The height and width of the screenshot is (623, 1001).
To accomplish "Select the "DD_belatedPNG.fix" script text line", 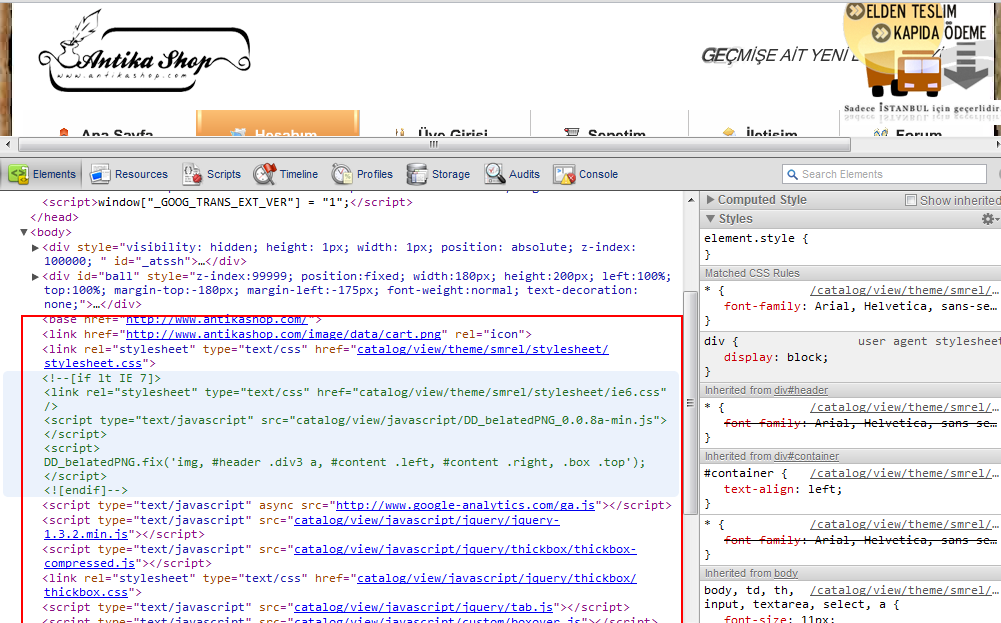I will pyautogui.click(x=345, y=463).
